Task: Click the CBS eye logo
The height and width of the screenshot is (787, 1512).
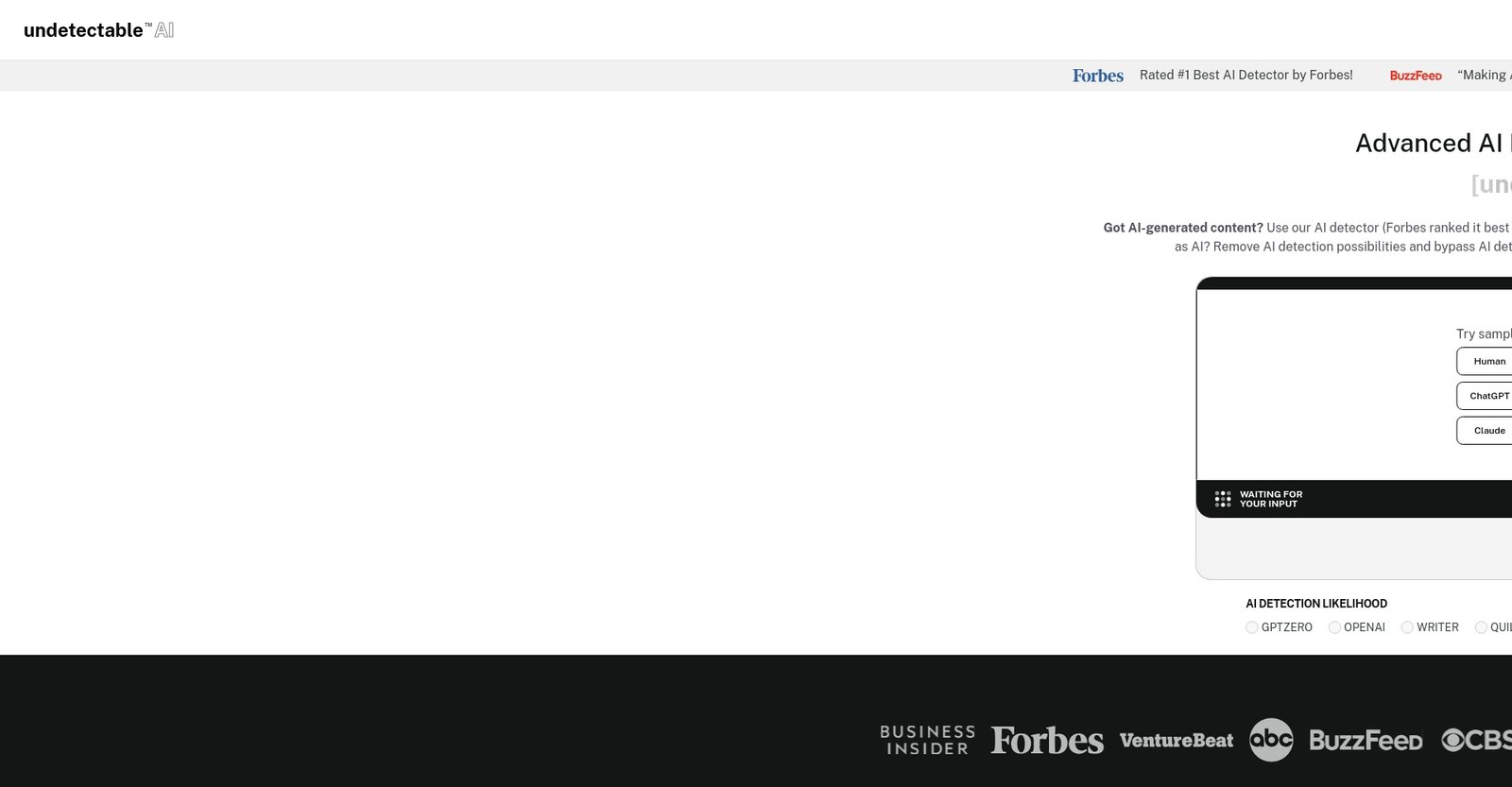Action: (x=1476, y=740)
